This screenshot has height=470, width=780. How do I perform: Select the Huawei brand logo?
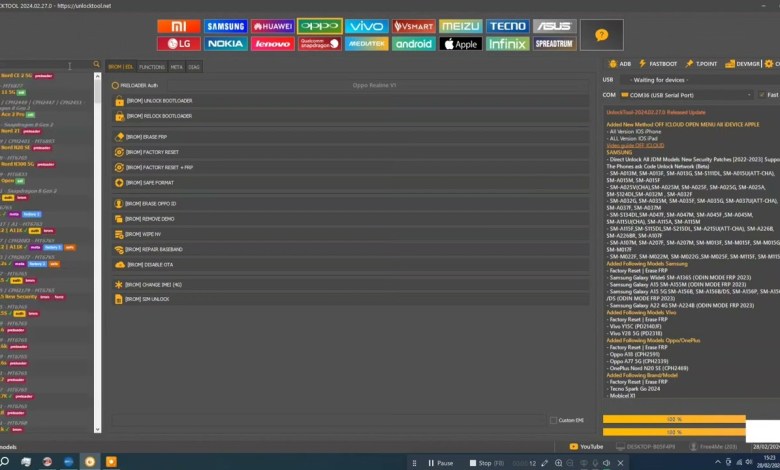[273, 26]
